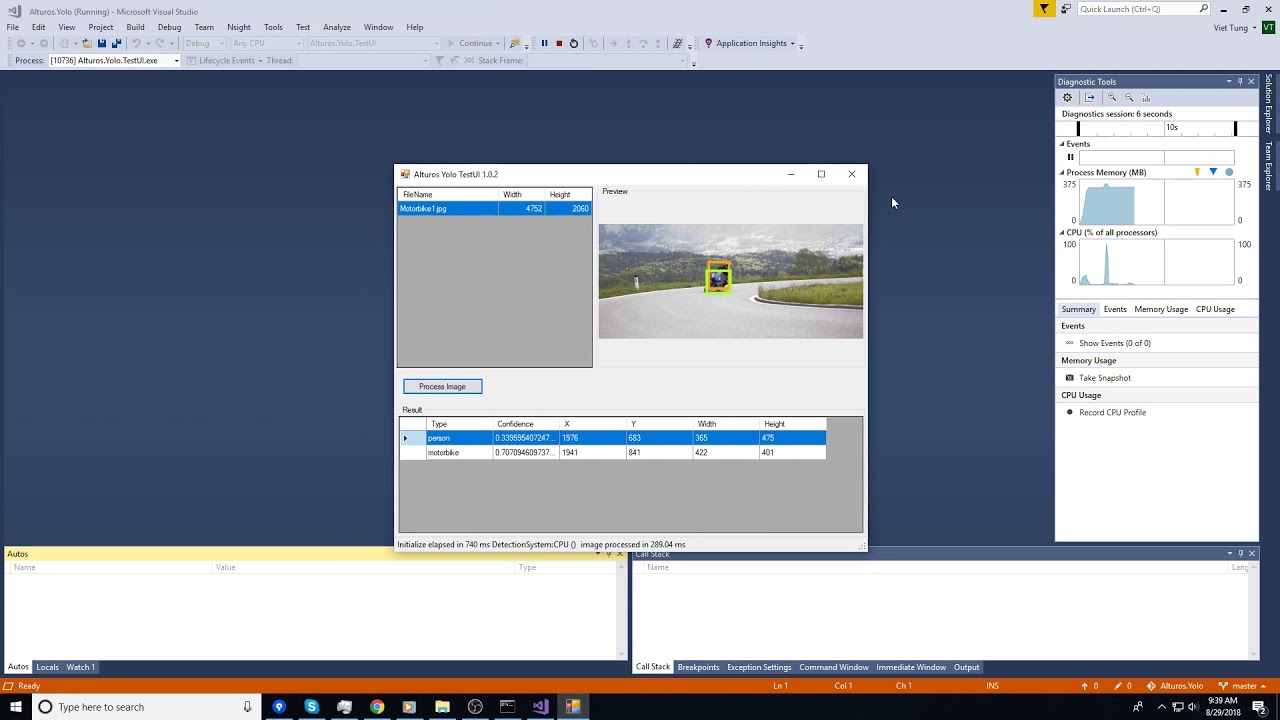1280x720 pixels.
Task: Open the Chrome taskbar icon
Action: [377, 707]
